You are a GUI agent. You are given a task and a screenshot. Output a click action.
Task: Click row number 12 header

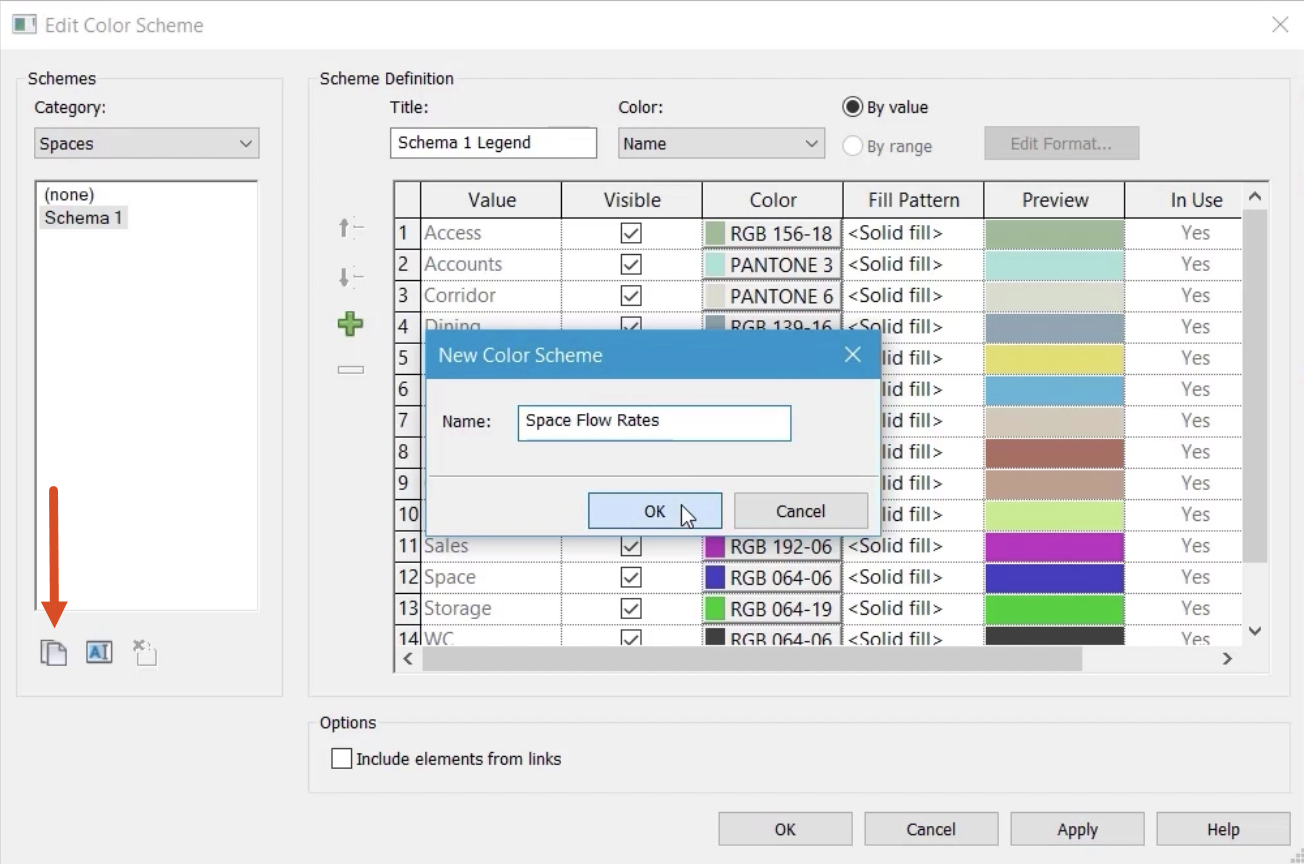point(408,577)
